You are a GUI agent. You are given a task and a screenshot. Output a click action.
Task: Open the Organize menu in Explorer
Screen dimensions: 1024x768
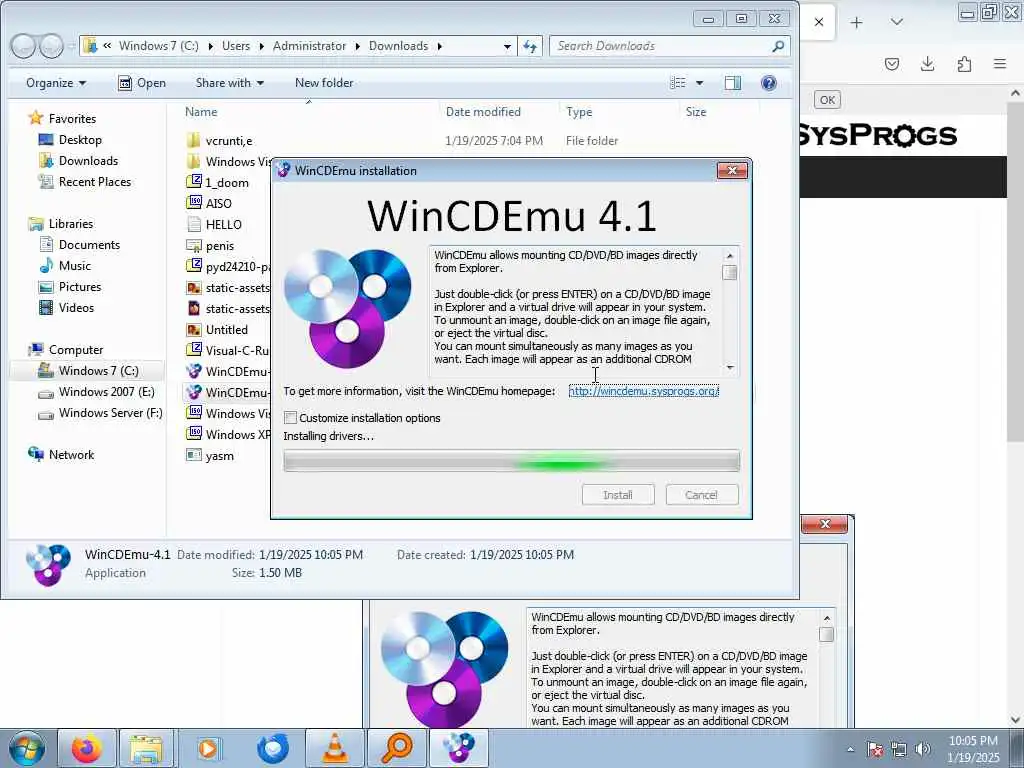pyautogui.click(x=56, y=83)
